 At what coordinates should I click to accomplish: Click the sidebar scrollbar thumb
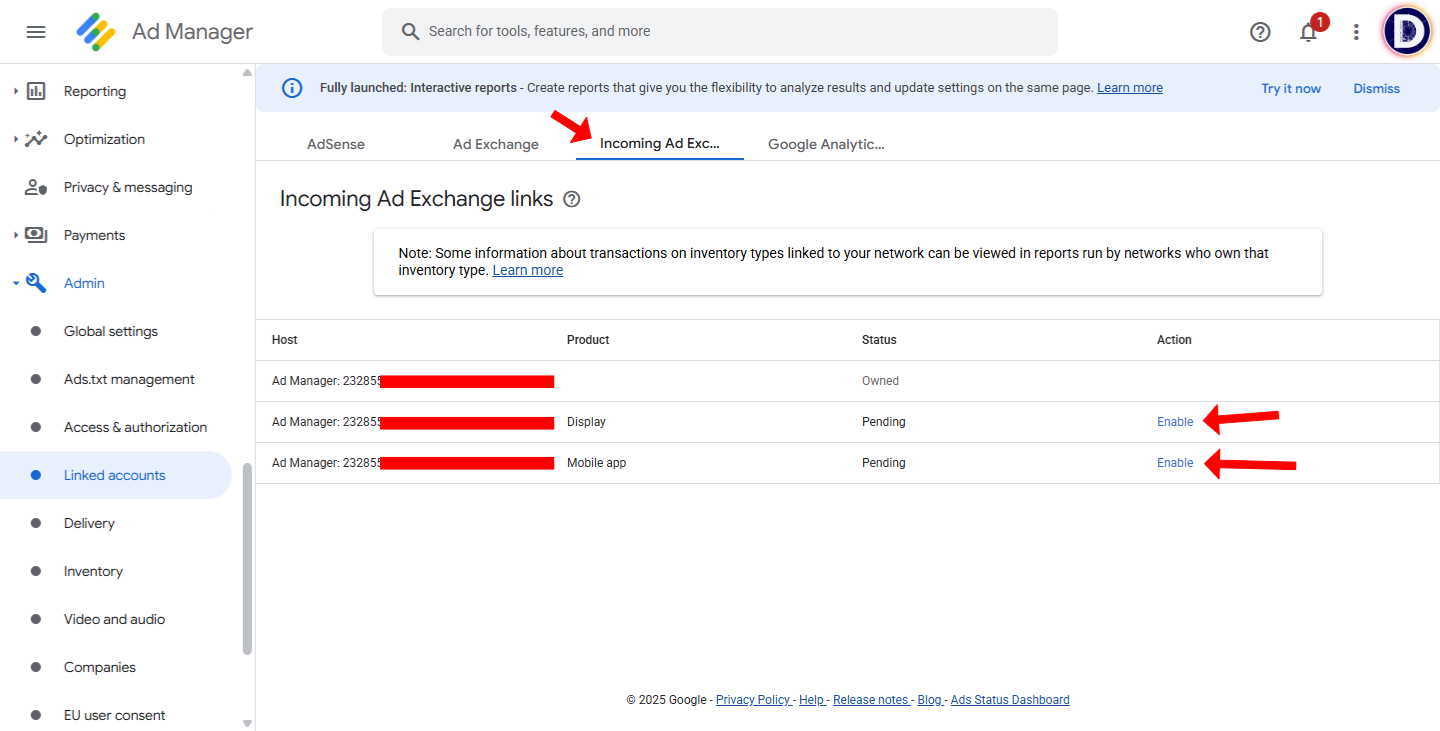248,558
